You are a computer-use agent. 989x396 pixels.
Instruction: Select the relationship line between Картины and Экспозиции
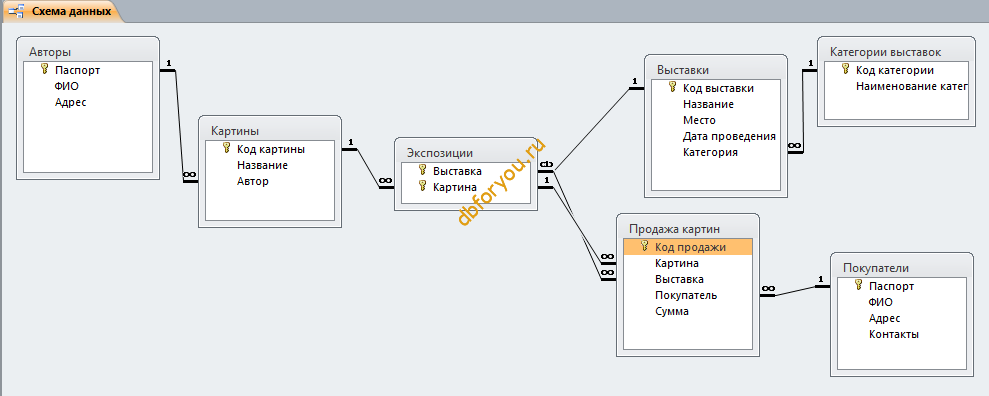[367, 167]
